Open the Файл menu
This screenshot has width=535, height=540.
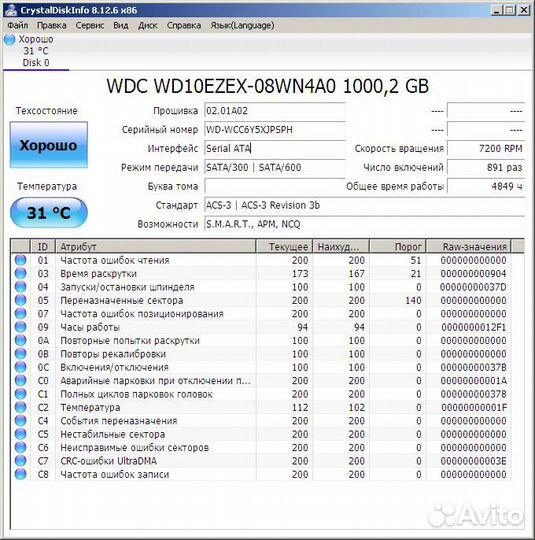(x=18, y=25)
